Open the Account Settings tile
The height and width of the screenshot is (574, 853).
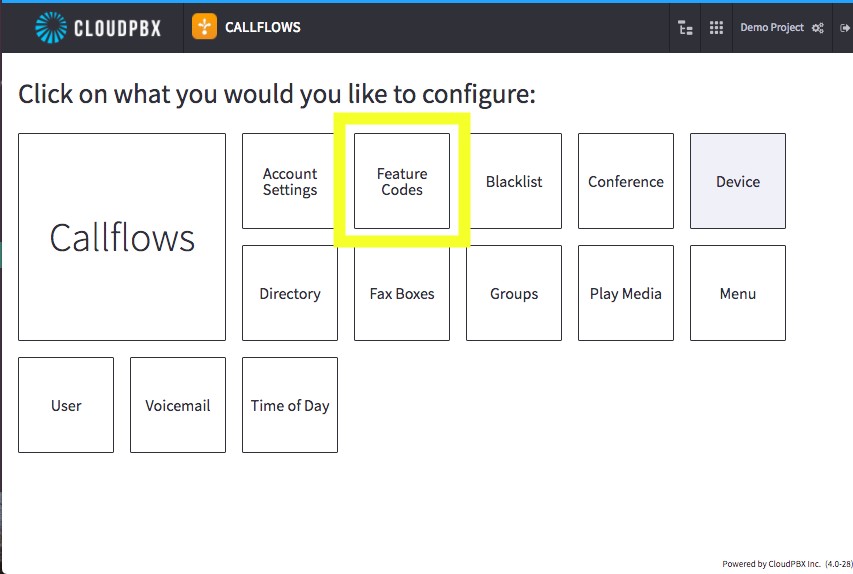click(290, 181)
